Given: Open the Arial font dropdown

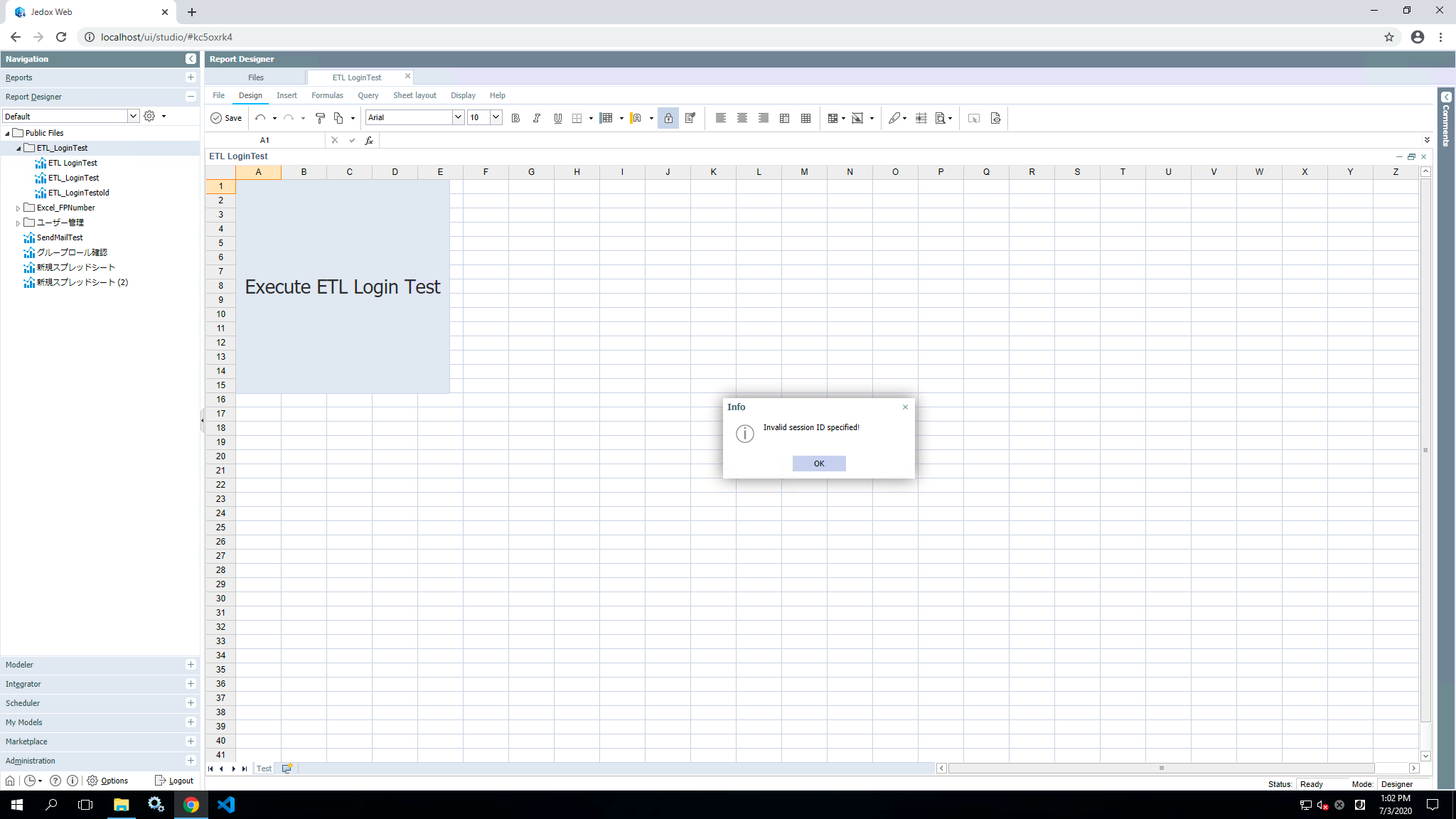Looking at the screenshot, I should (x=458, y=117).
